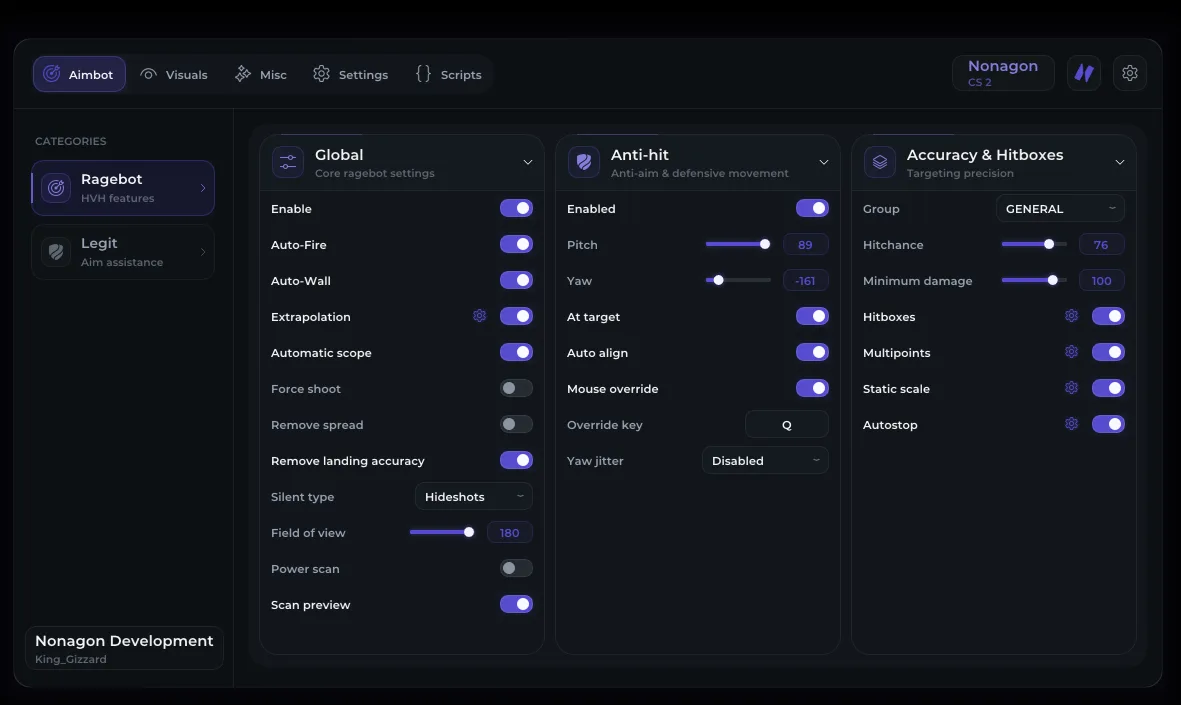Image resolution: width=1181 pixels, height=705 pixels.
Task: Adjust the Hitchance slider
Action: pyautogui.click(x=1033, y=244)
